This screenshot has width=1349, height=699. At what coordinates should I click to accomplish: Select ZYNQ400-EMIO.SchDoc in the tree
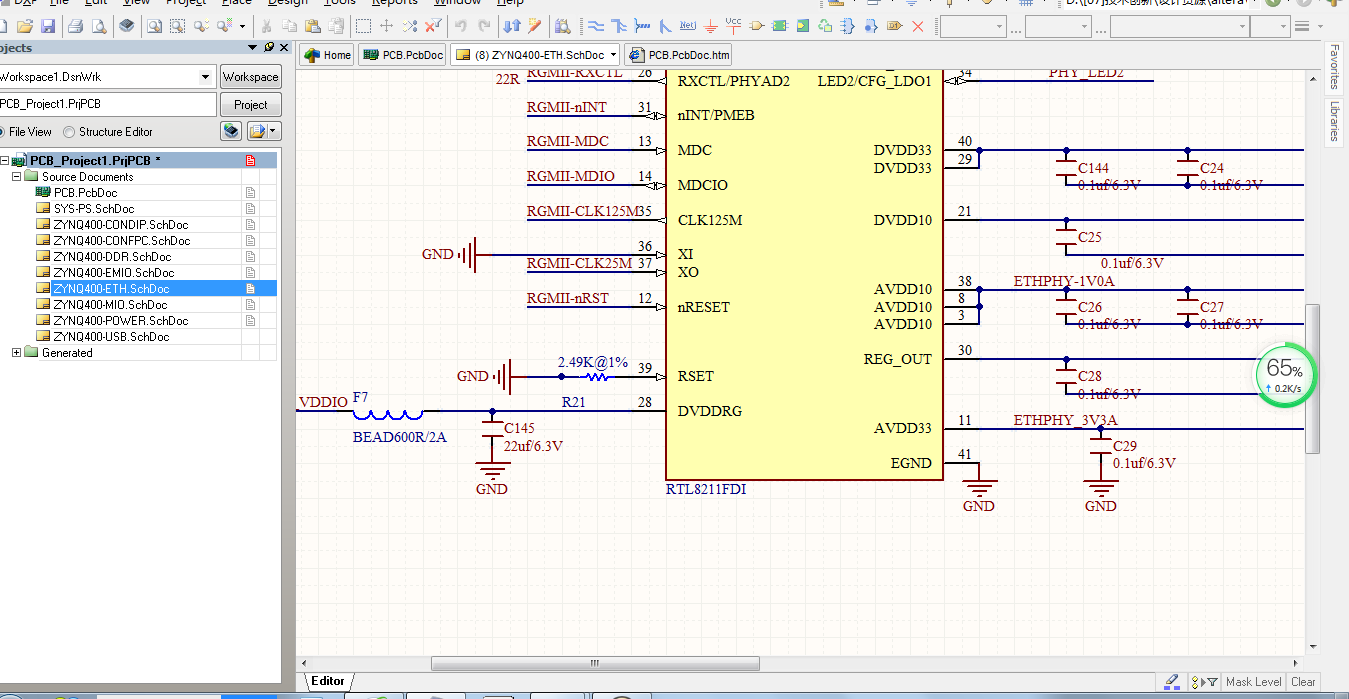113,272
